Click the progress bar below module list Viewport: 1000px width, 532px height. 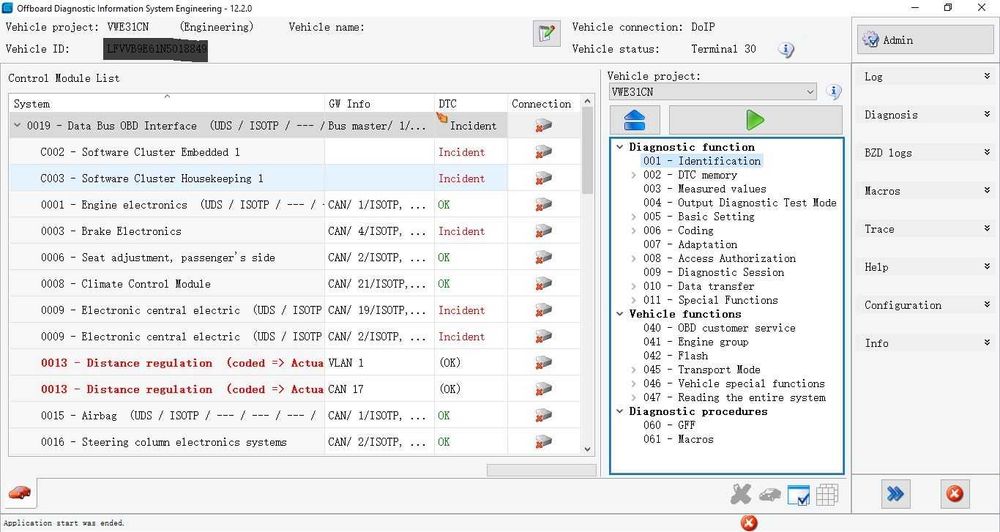541,470
